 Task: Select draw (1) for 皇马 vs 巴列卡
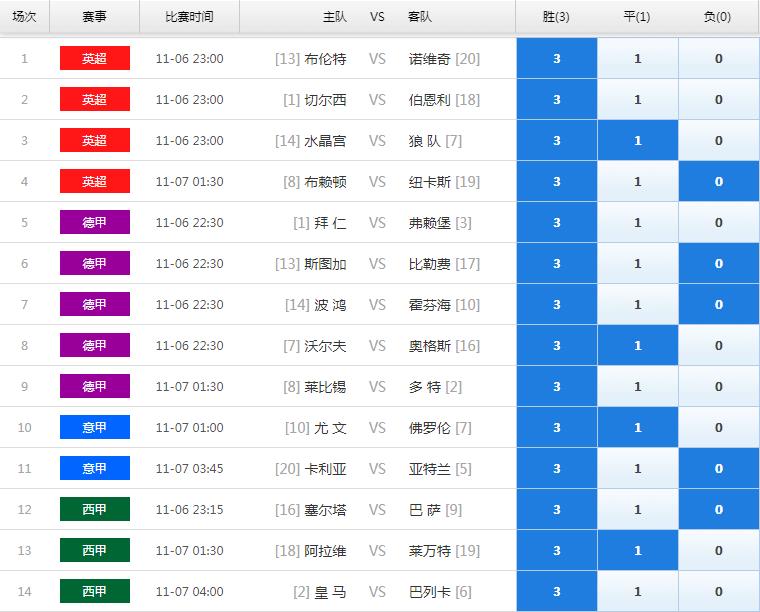(637, 591)
